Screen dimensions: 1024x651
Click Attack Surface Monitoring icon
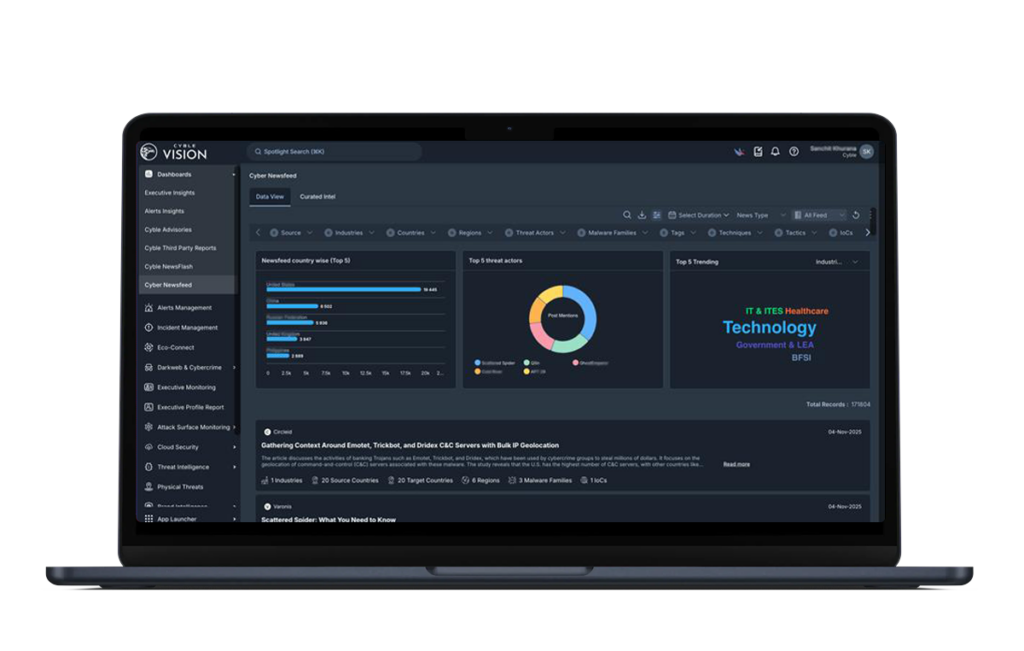148,427
